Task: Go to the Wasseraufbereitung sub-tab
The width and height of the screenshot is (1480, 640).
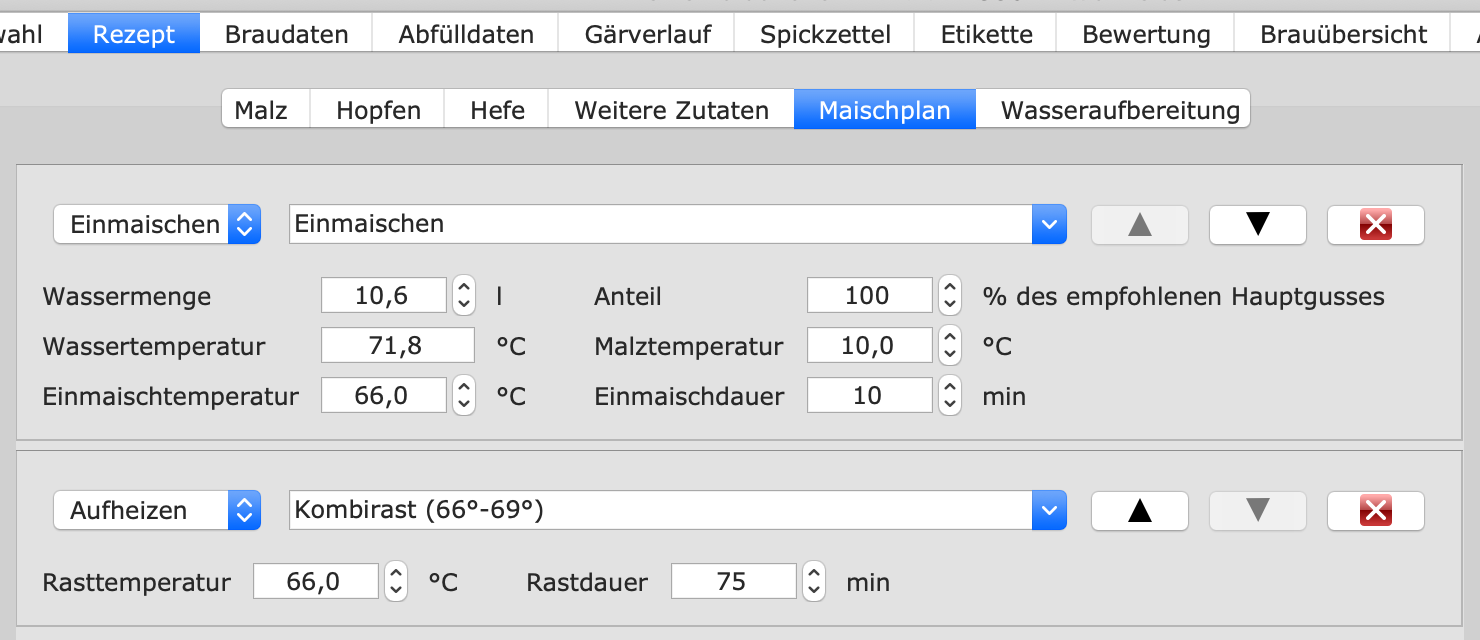Action: [1120, 110]
